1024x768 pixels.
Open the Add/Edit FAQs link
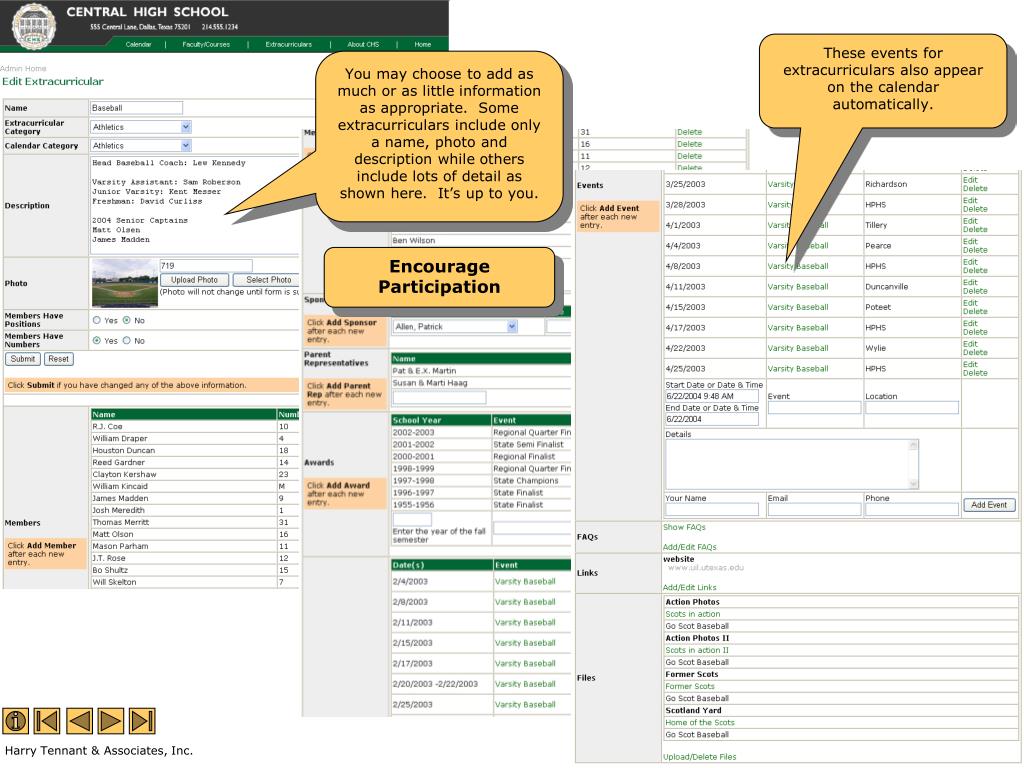click(690, 547)
